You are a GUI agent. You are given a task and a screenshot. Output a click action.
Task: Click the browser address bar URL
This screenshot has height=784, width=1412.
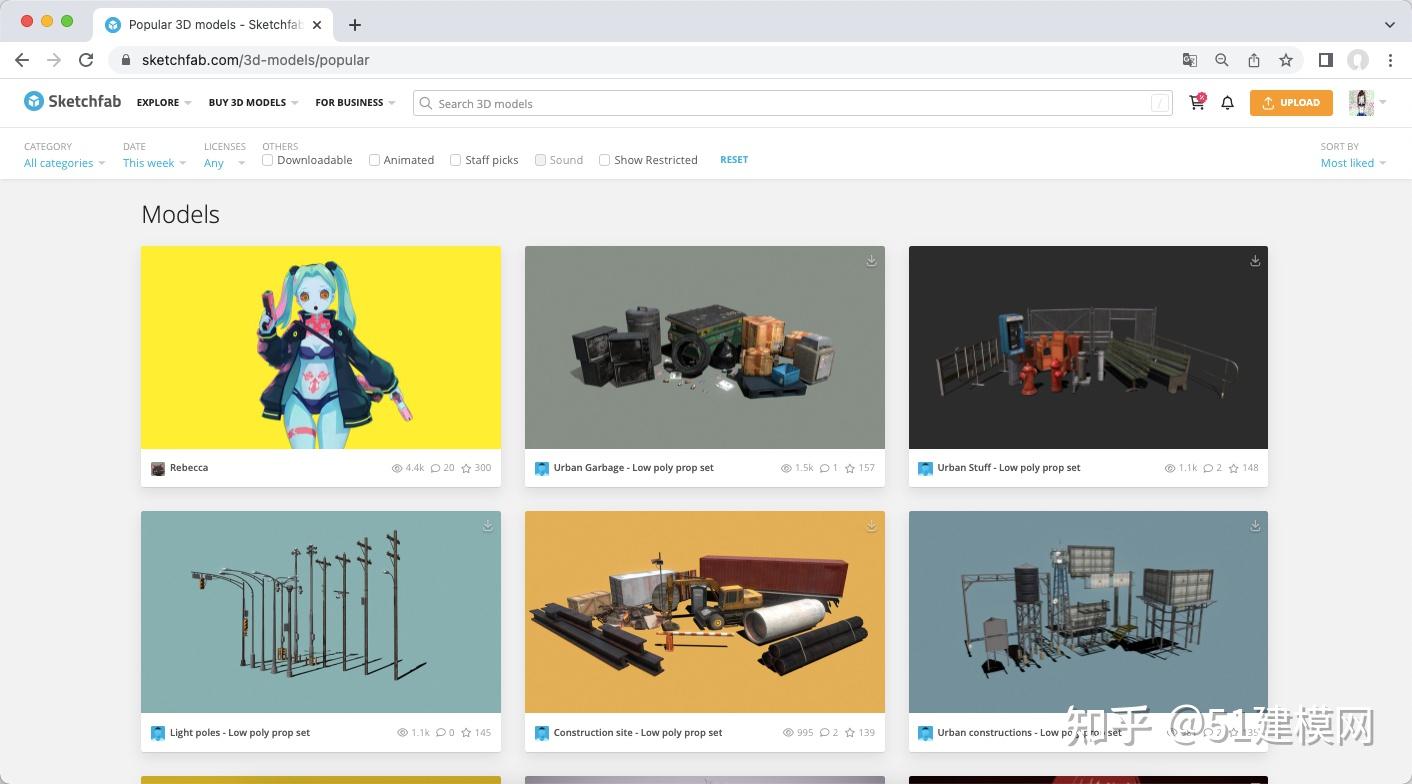click(255, 60)
